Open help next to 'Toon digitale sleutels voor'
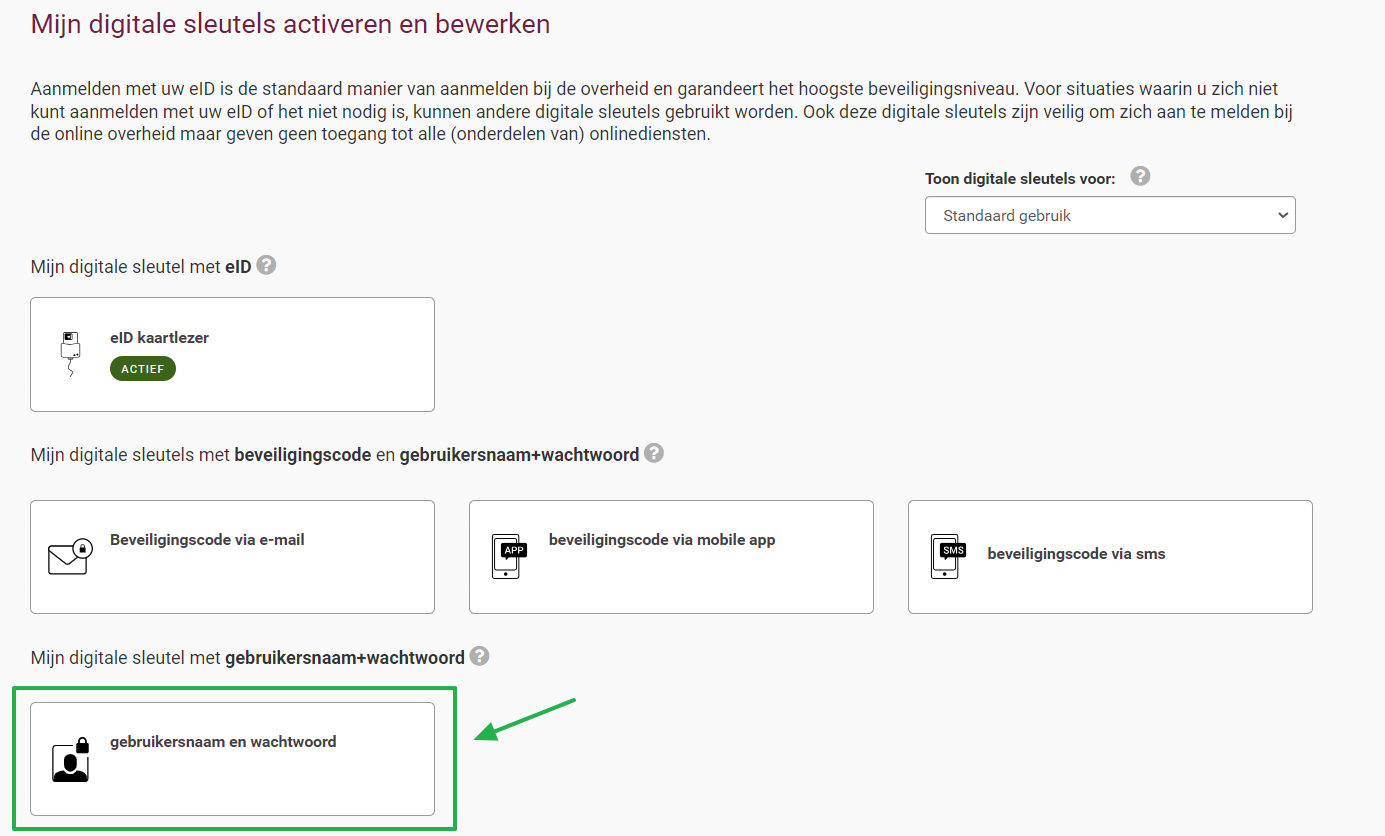The image size is (1385, 836). [x=1140, y=176]
